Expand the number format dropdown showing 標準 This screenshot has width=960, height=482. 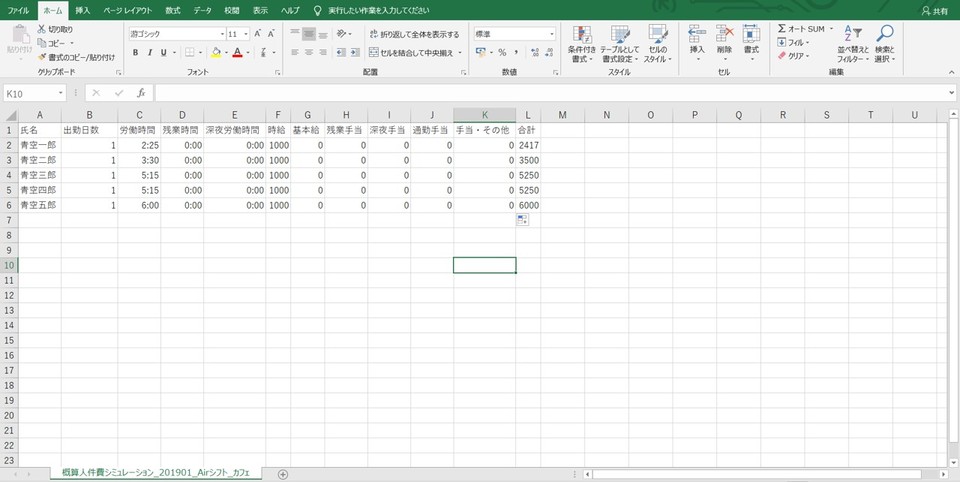tap(551, 34)
